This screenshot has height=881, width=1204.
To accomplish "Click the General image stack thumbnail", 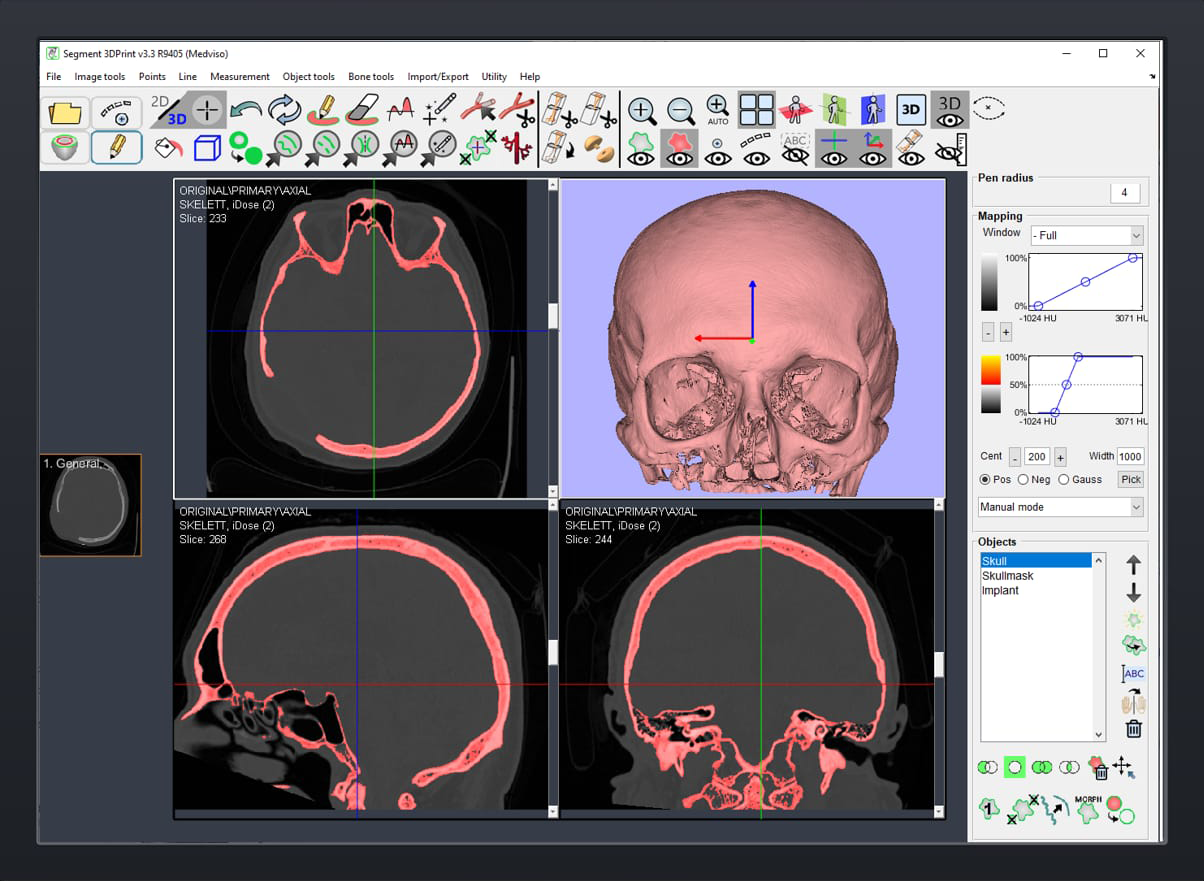I will point(90,505).
